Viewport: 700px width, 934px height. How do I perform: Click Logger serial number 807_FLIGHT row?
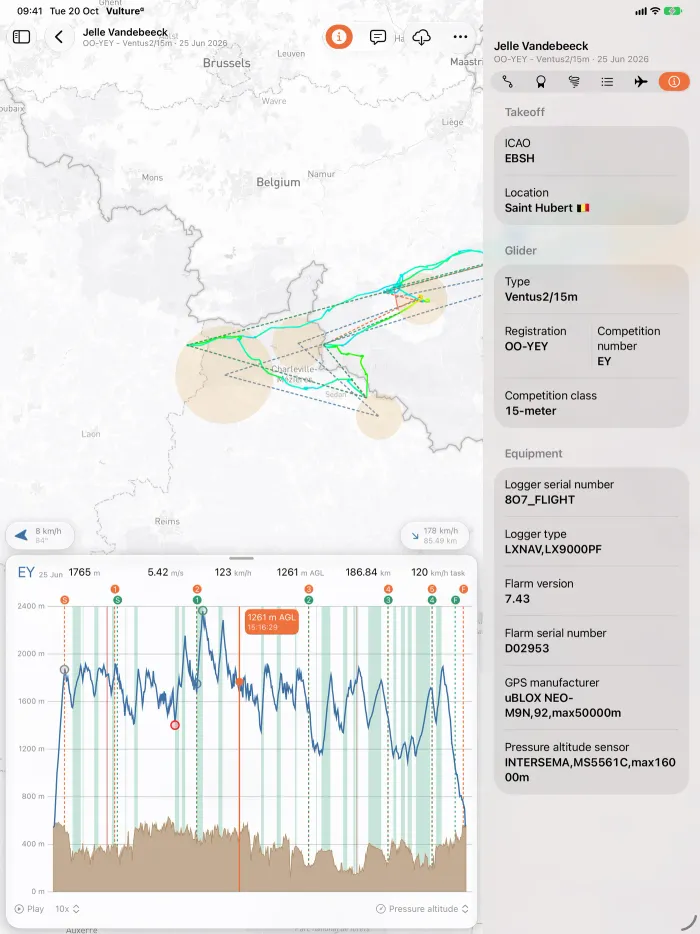[x=592, y=492]
